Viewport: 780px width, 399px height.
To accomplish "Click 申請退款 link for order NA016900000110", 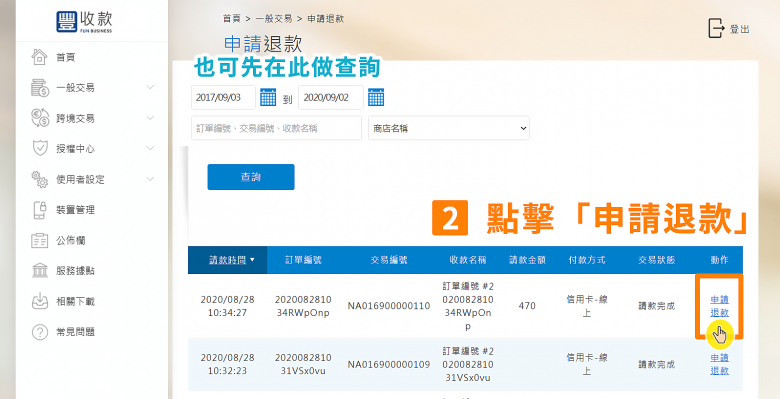I will tap(719, 306).
